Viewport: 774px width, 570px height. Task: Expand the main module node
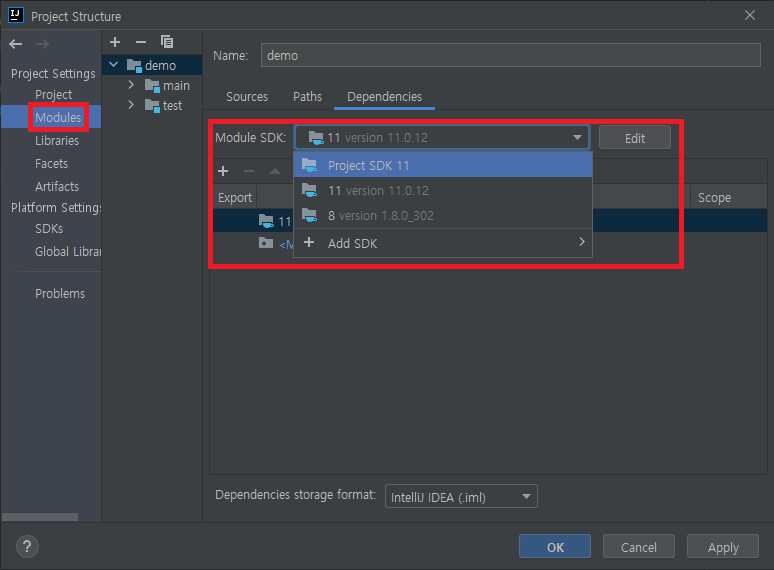click(131, 85)
